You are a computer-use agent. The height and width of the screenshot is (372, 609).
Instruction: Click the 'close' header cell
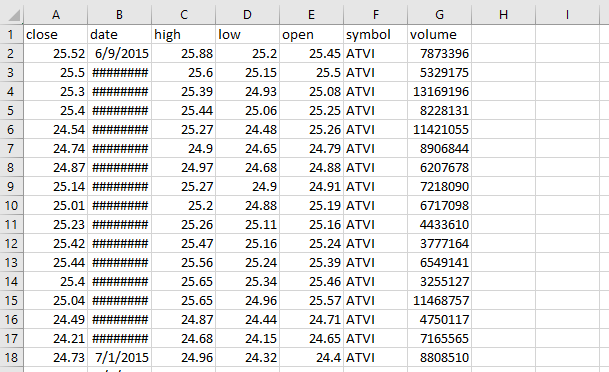(x=56, y=34)
